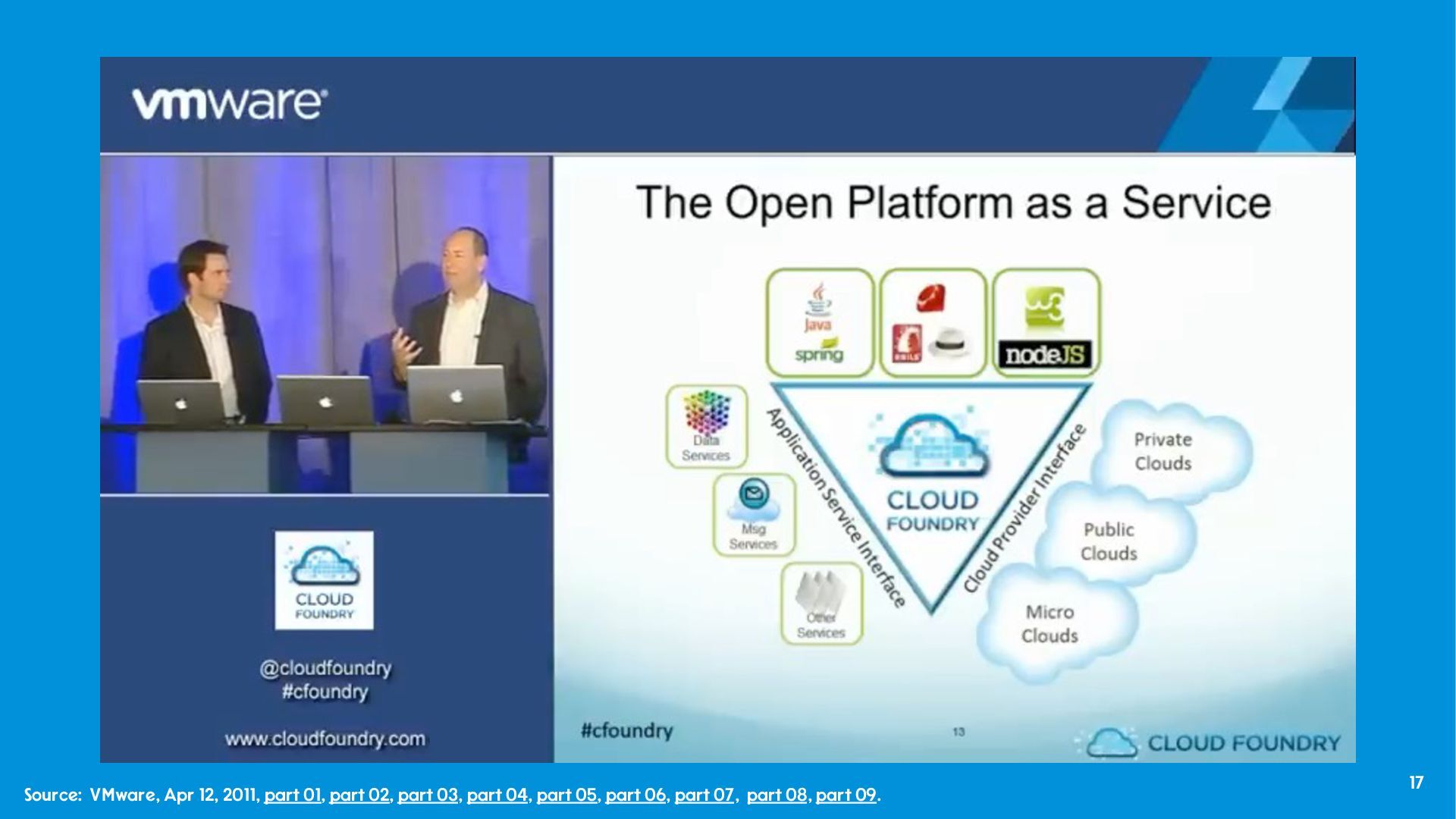The width and height of the screenshot is (1456, 819).
Task: Click the VMware logo in the header
Action: click(230, 103)
